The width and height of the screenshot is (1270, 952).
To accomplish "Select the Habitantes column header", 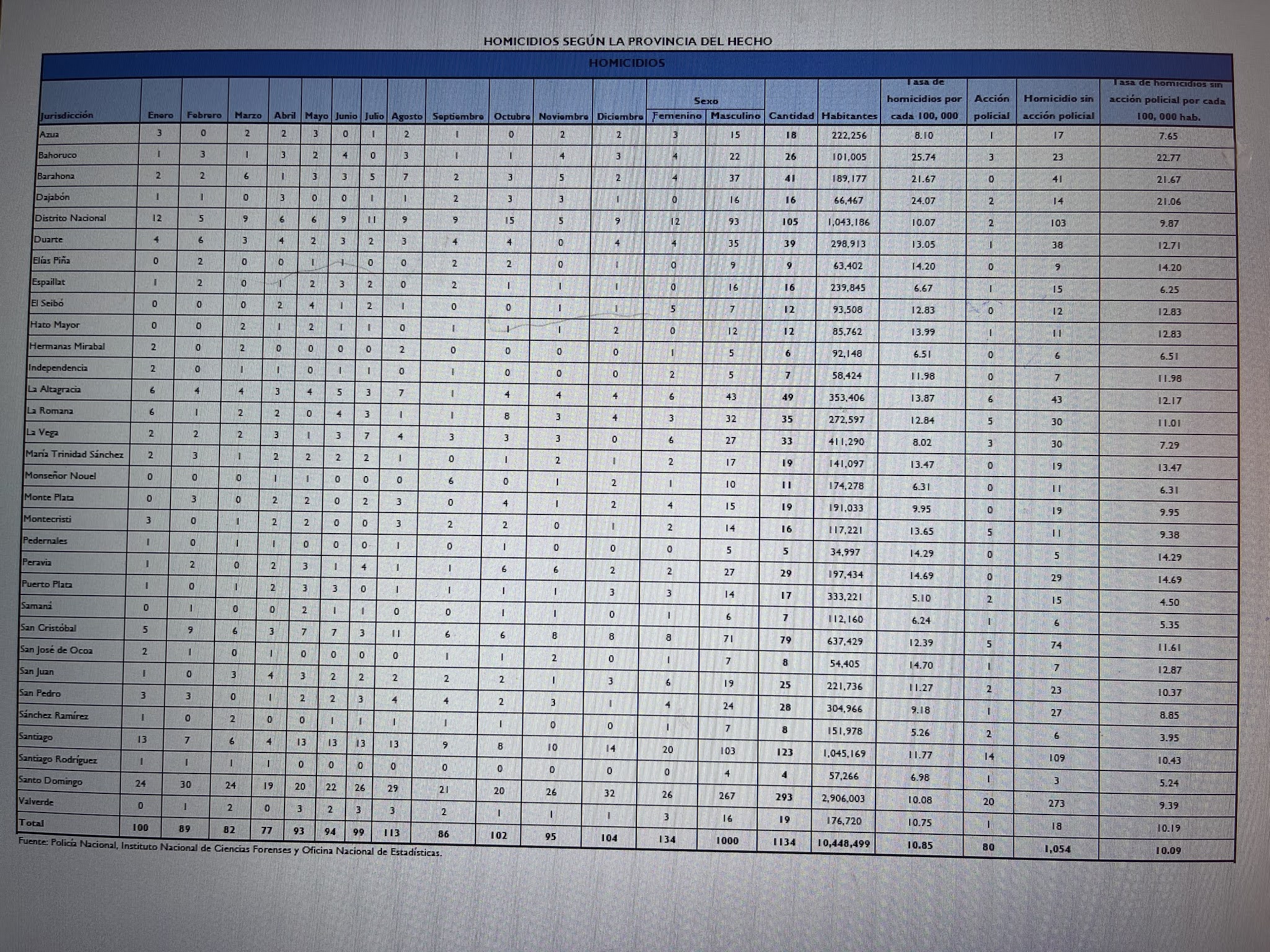I will pyautogui.click(x=849, y=116).
